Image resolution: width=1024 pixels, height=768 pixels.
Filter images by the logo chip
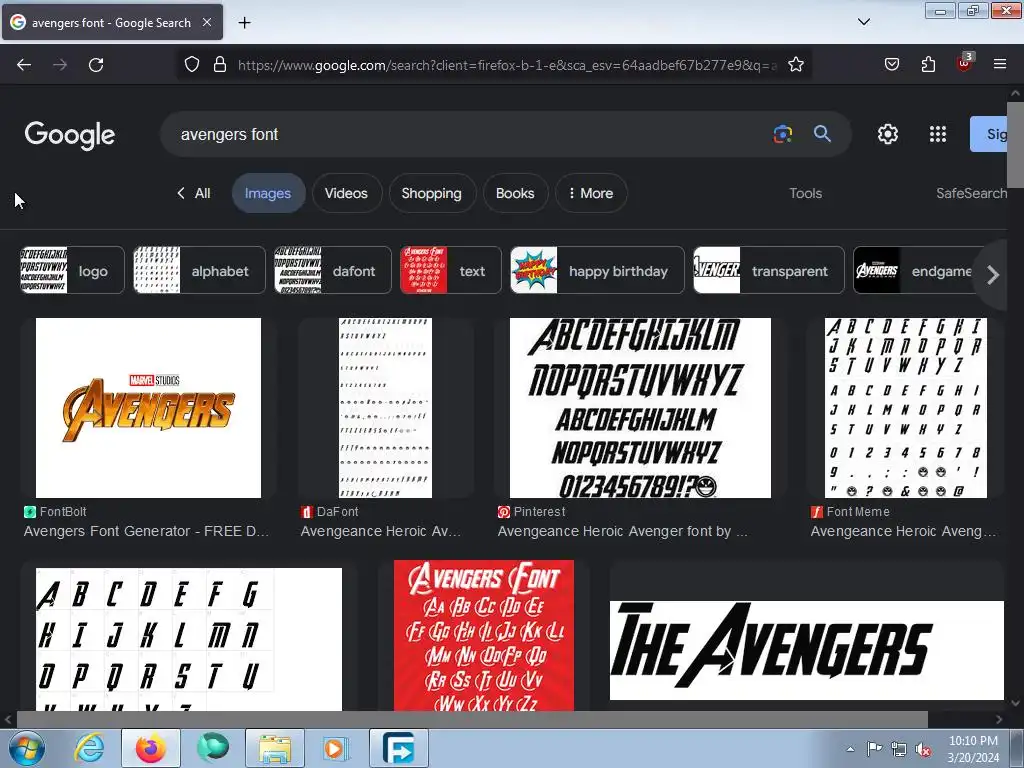click(x=72, y=270)
